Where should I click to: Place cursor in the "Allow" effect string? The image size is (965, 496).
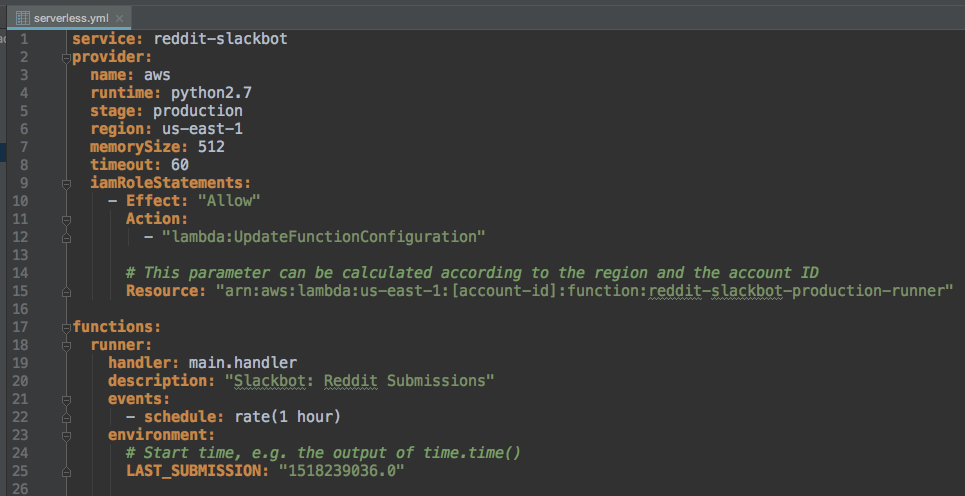(228, 201)
